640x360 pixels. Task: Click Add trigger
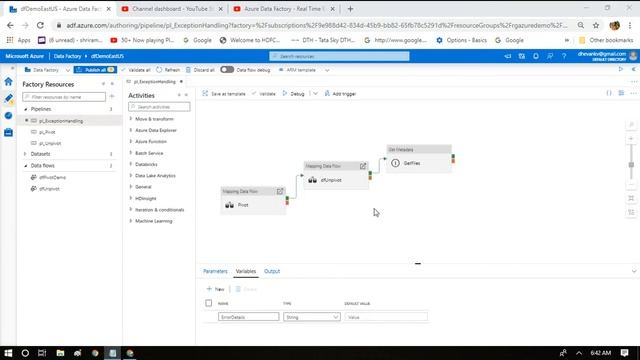pyautogui.click(x=340, y=93)
